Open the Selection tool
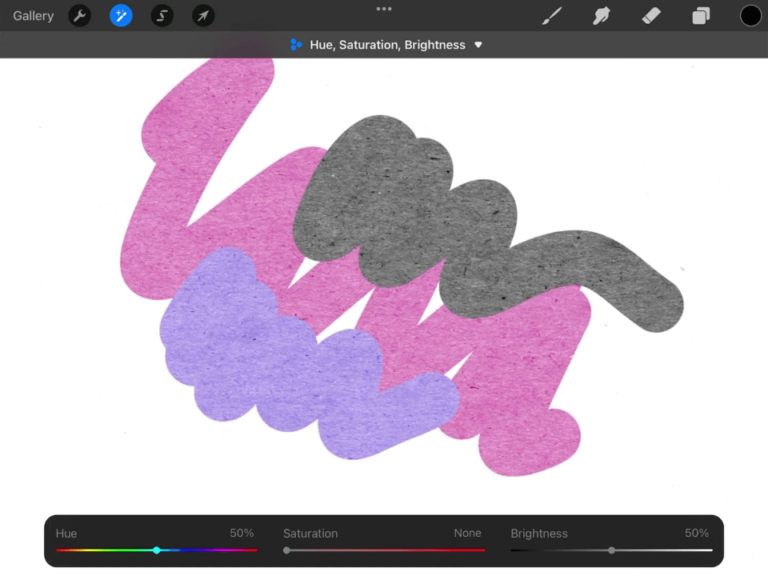768x576 pixels. click(x=162, y=16)
